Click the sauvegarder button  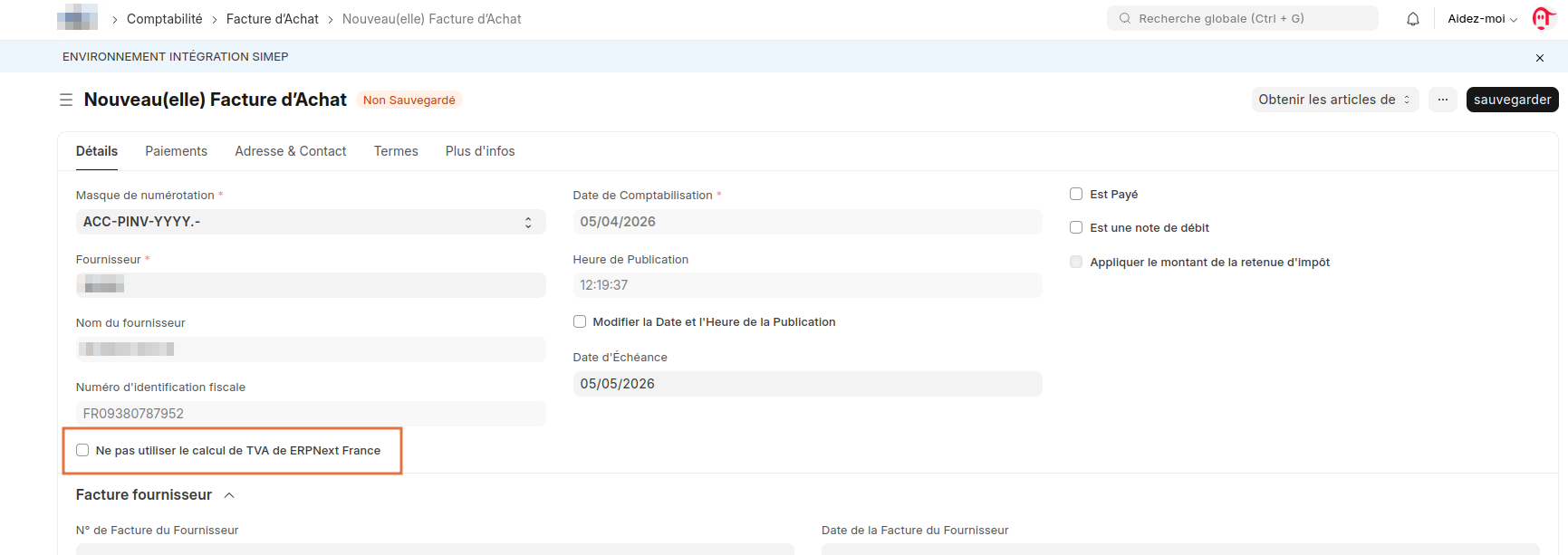(1512, 100)
